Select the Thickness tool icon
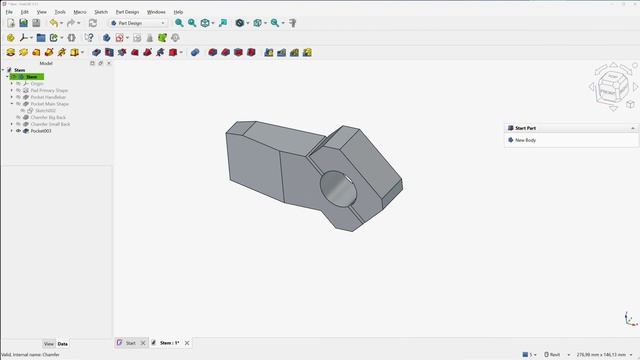 point(251,52)
